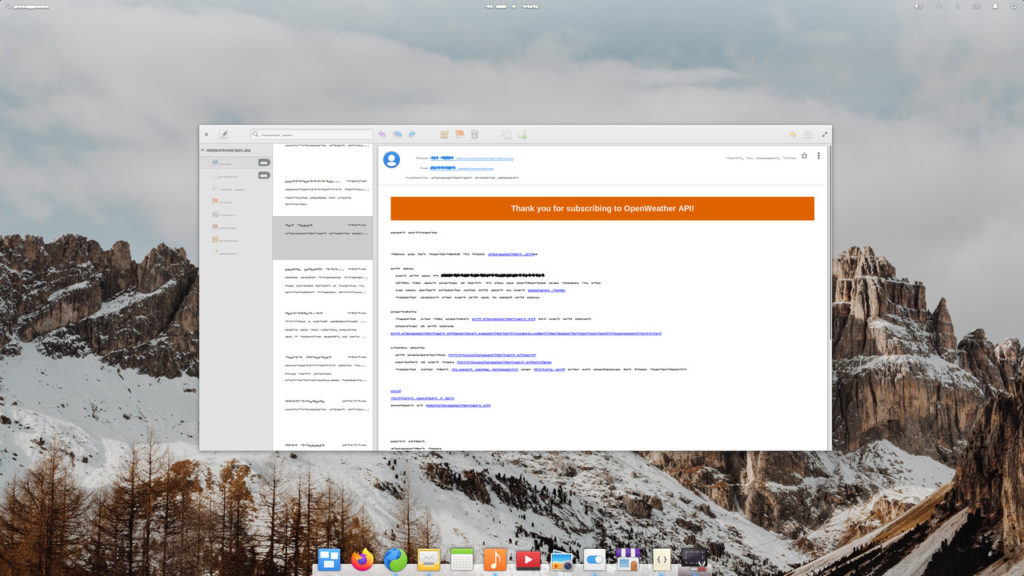This screenshot has width=1024, height=576.
Task: Click the orange Thank you for subscribing banner
Action: tap(602, 208)
